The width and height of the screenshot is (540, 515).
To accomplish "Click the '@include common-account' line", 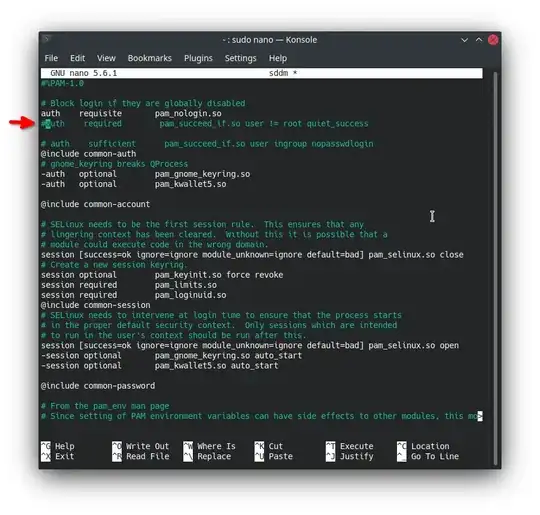I will pos(95,204).
